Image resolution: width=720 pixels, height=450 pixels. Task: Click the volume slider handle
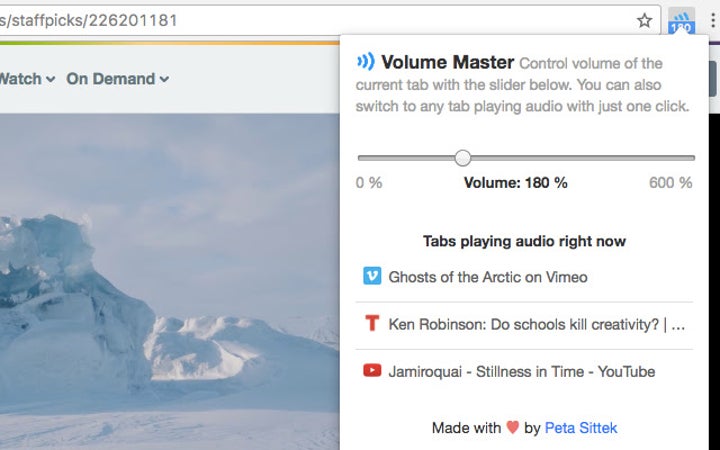[462, 158]
